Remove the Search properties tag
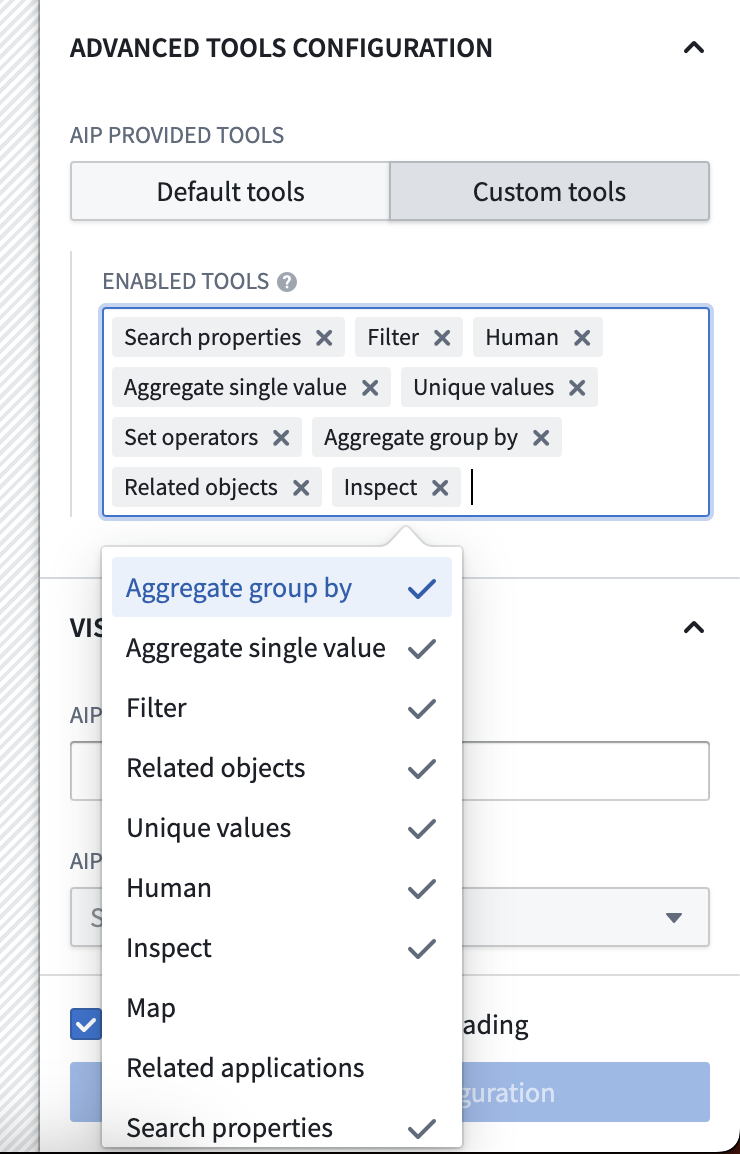The height and width of the screenshot is (1154, 740). (x=323, y=338)
